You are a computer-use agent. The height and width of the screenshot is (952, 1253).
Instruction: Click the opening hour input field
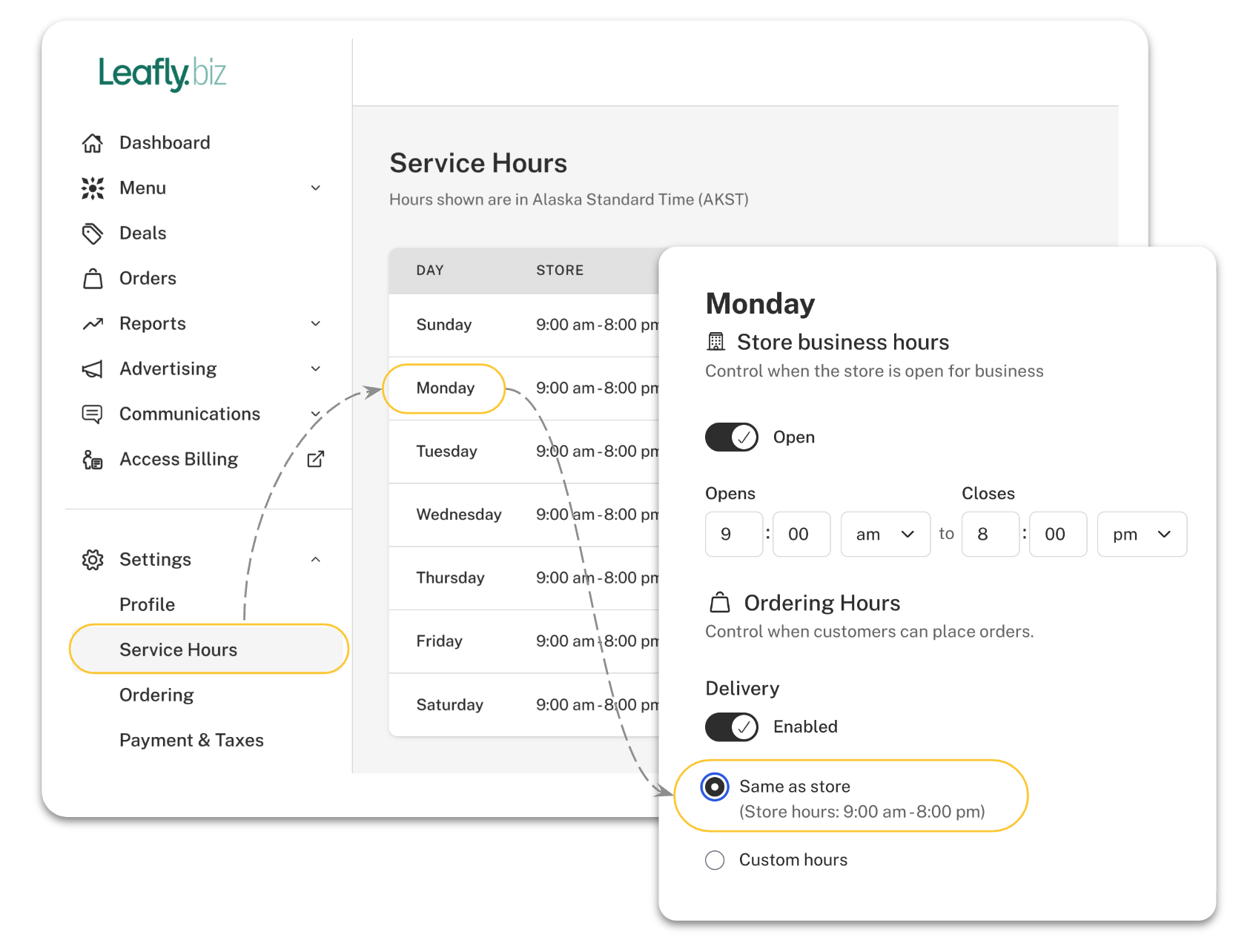click(733, 535)
